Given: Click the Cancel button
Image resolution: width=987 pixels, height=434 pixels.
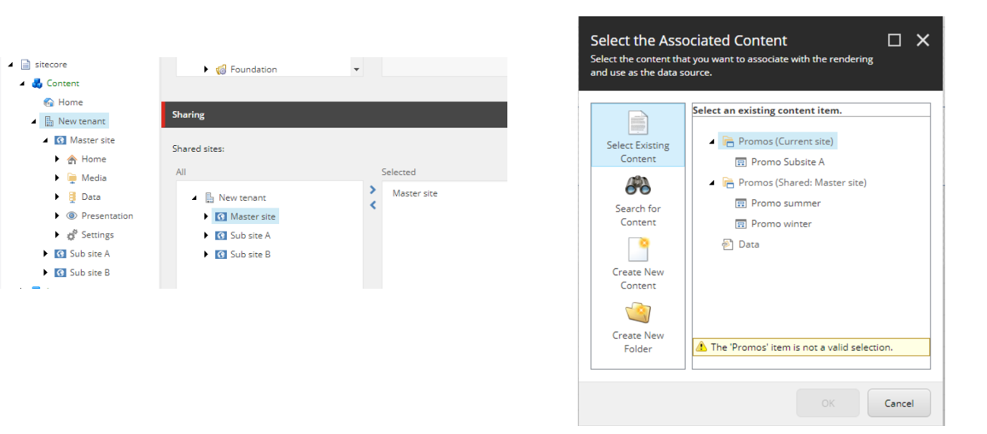Looking at the screenshot, I should pyautogui.click(x=899, y=403).
